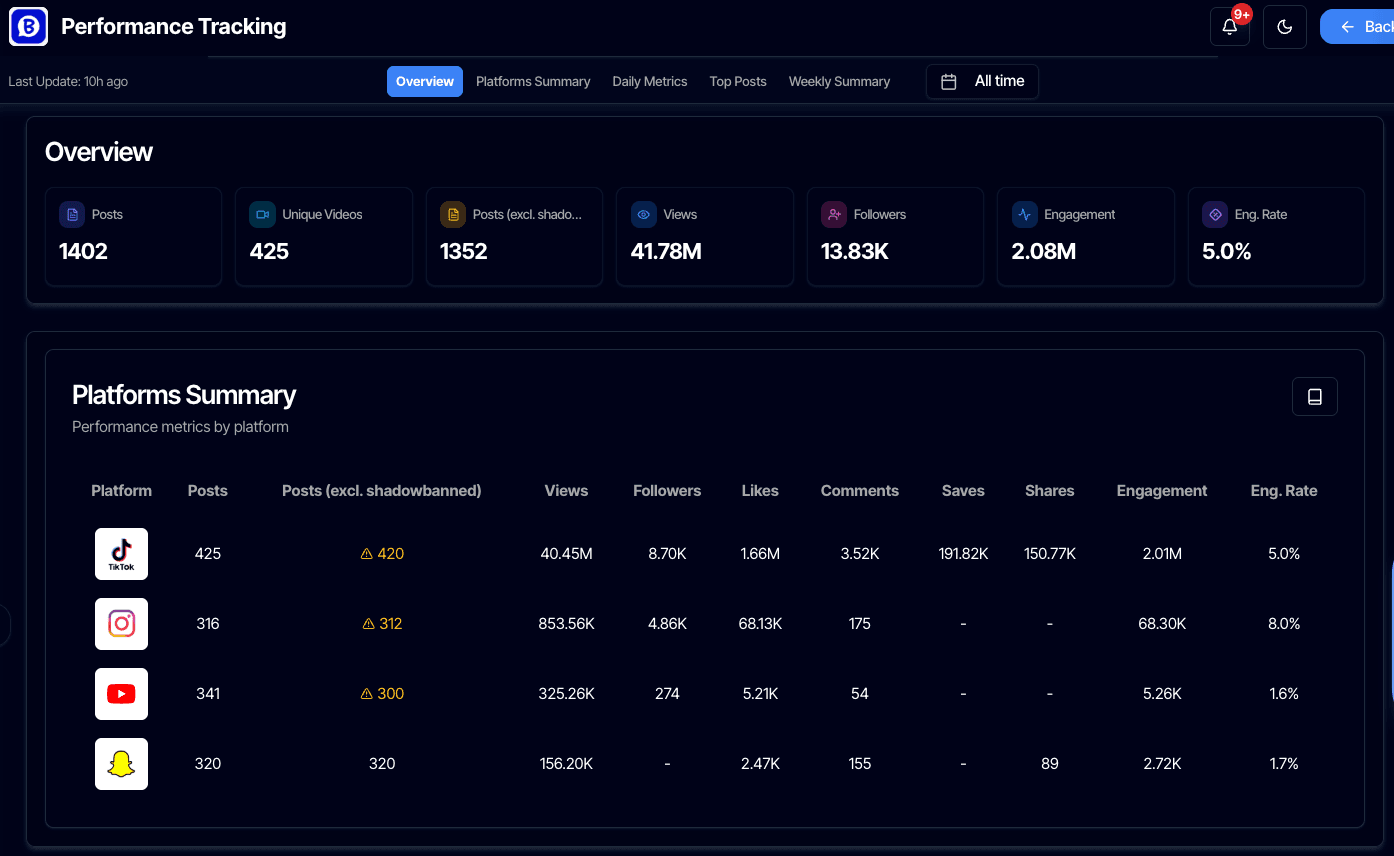Image resolution: width=1394 pixels, height=856 pixels.
Task: Click the 13.83K Followers value
Action: [855, 252]
